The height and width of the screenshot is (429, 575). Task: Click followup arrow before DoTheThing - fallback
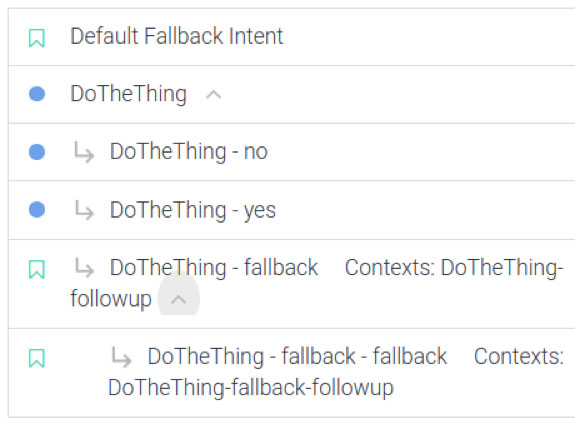pyautogui.click(x=84, y=268)
